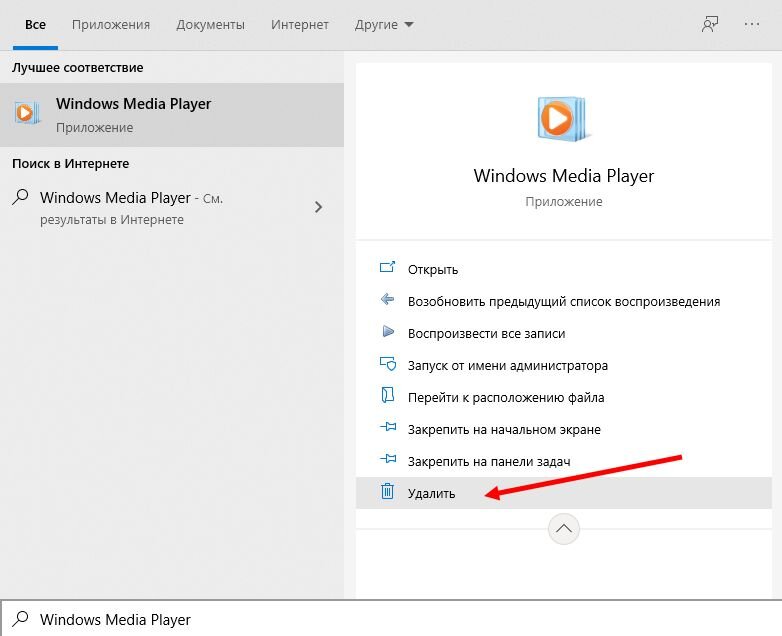Click the search magnifier icon in search box
The width and height of the screenshot is (782, 636).
[20, 619]
